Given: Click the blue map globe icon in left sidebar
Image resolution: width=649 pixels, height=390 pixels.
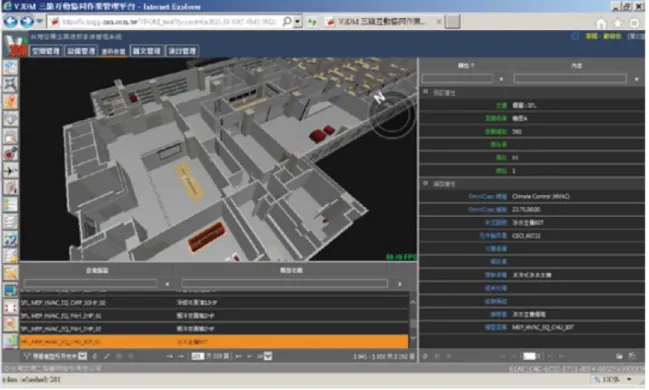Looking at the screenshot, I should click(10, 67).
